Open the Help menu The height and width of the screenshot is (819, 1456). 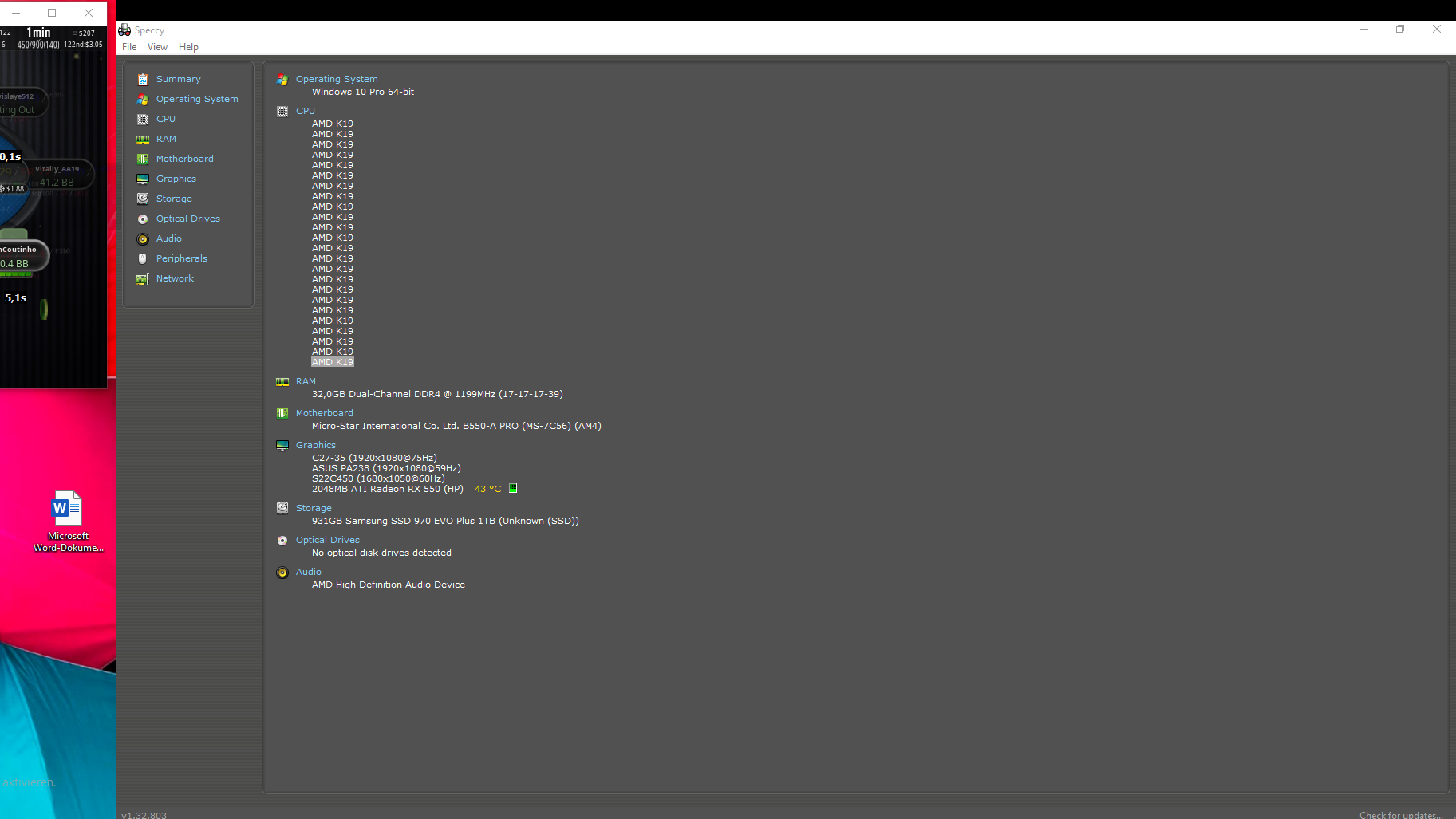[188, 47]
